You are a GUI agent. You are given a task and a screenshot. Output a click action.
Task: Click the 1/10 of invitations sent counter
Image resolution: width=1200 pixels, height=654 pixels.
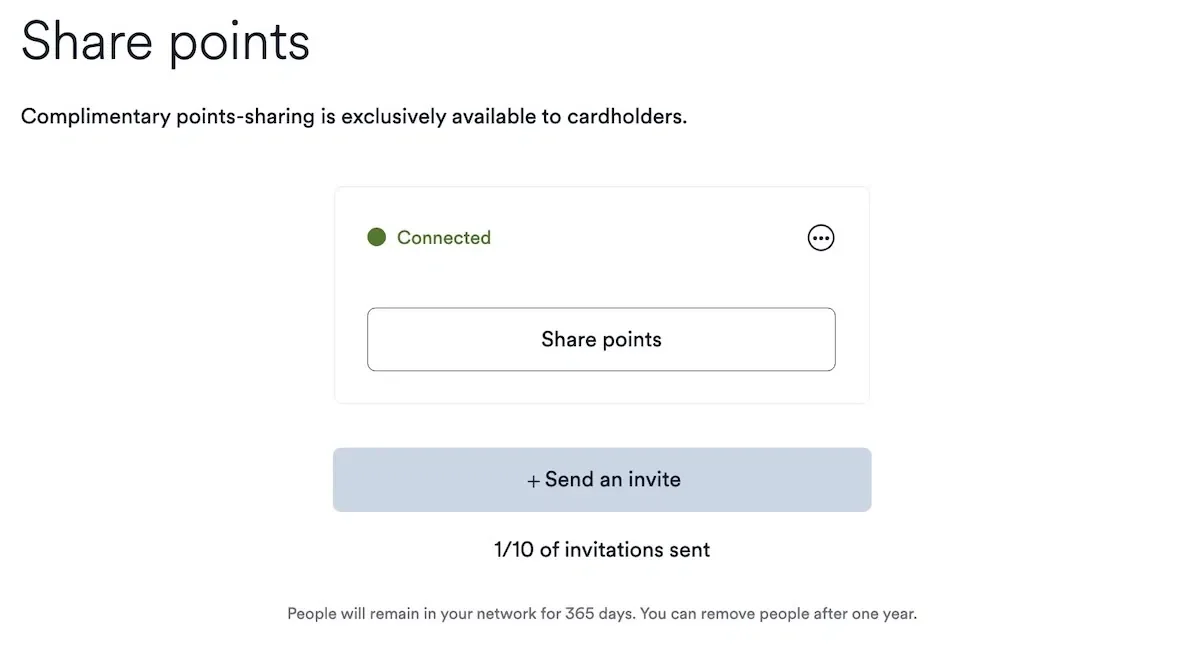(x=602, y=550)
